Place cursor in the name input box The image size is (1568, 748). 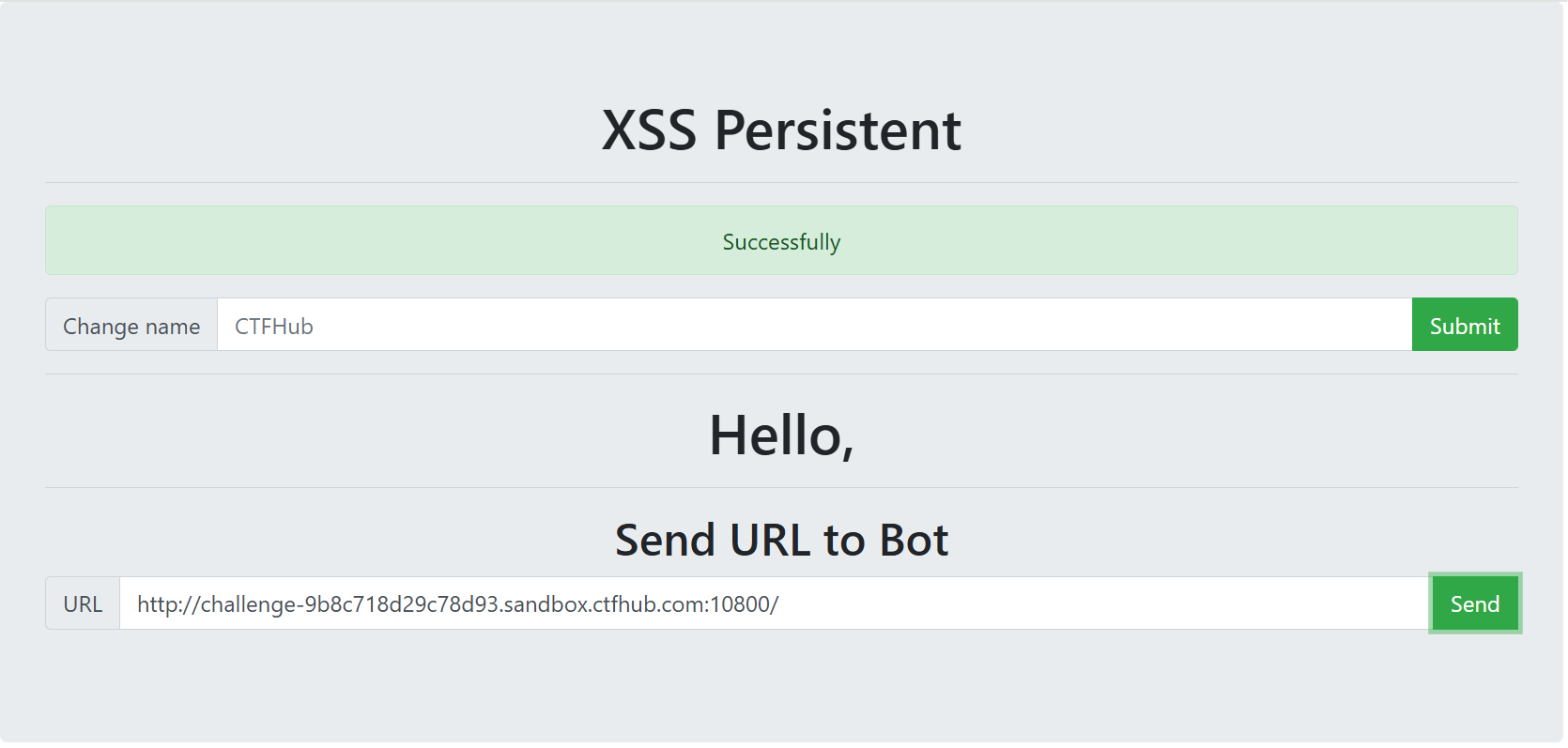[813, 325]
